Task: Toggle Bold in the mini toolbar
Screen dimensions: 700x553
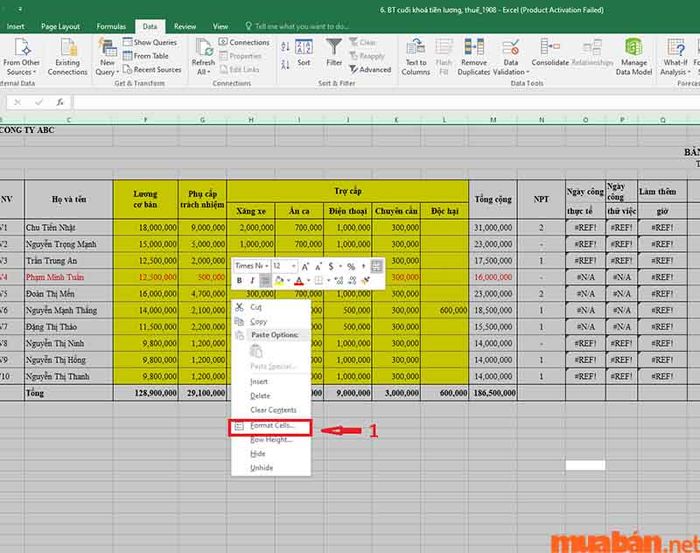Action: click(x=239, y=280)
